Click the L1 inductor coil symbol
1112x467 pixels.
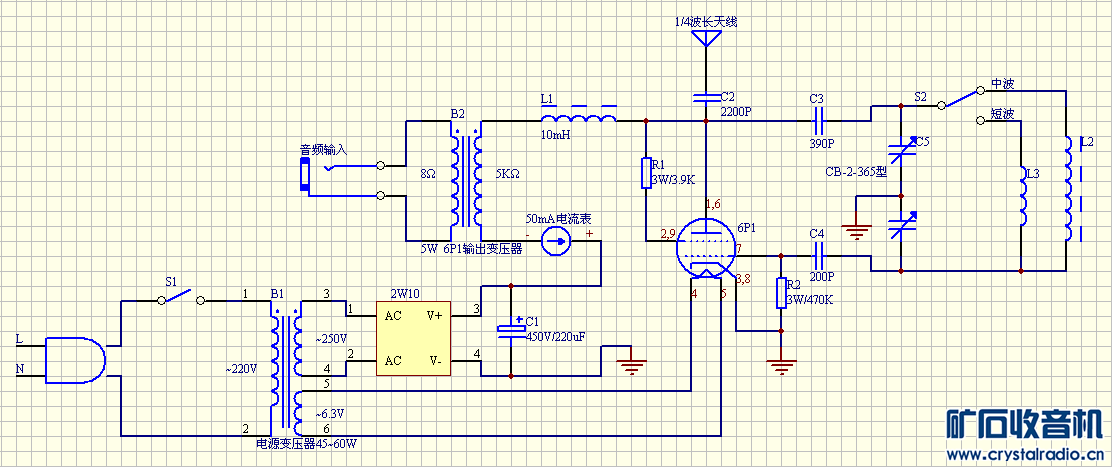578,116
